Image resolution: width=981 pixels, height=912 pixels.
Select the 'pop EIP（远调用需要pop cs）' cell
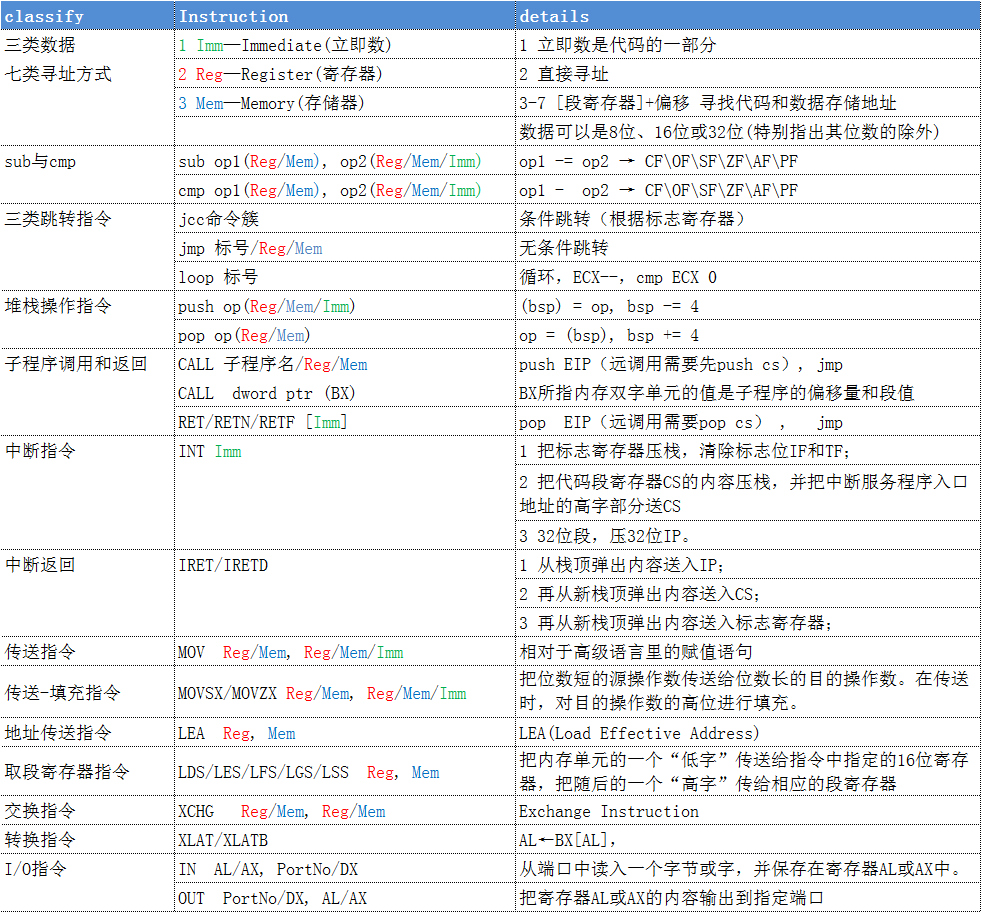click(748, 422)
